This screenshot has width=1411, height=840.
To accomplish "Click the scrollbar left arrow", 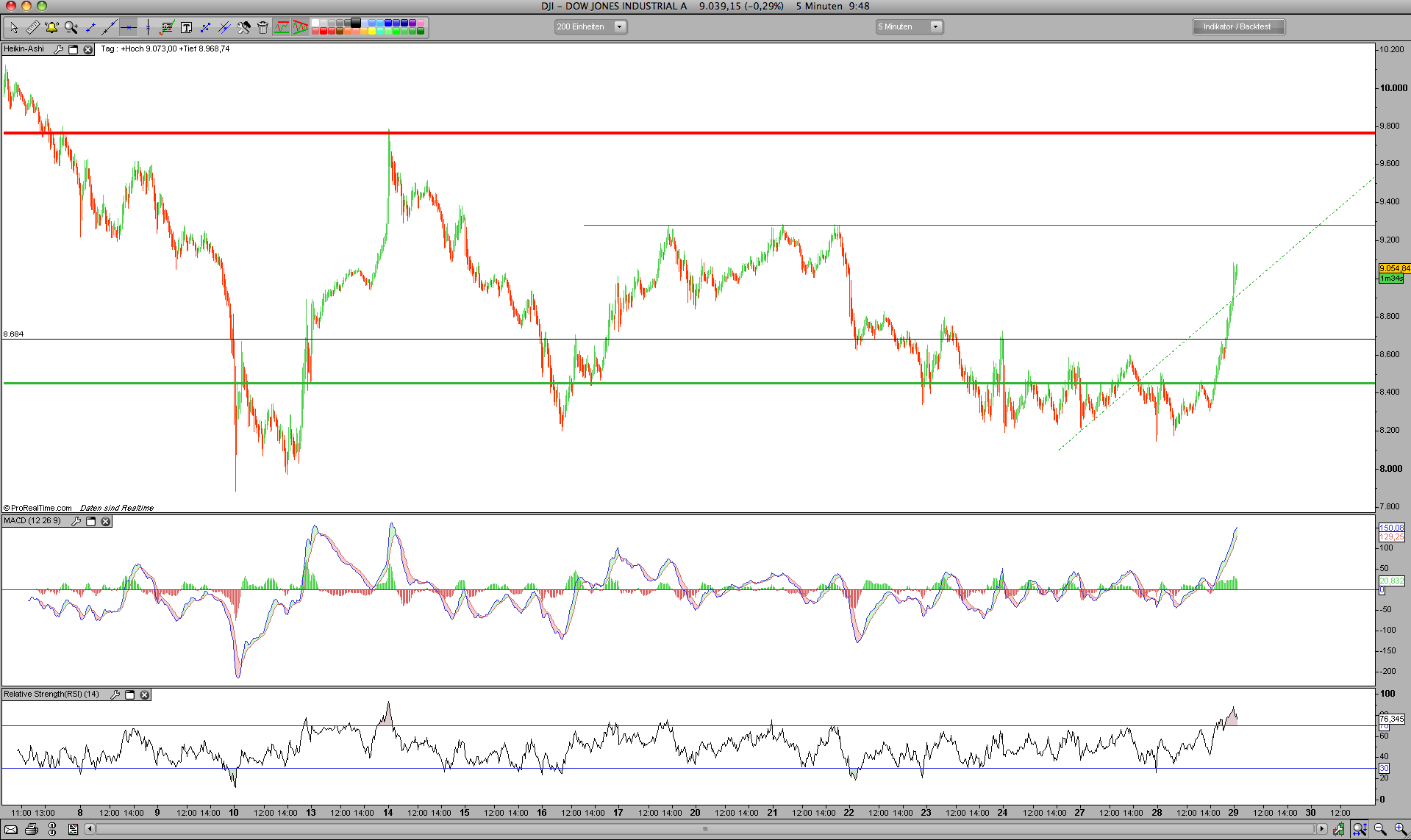I will 90,829.
